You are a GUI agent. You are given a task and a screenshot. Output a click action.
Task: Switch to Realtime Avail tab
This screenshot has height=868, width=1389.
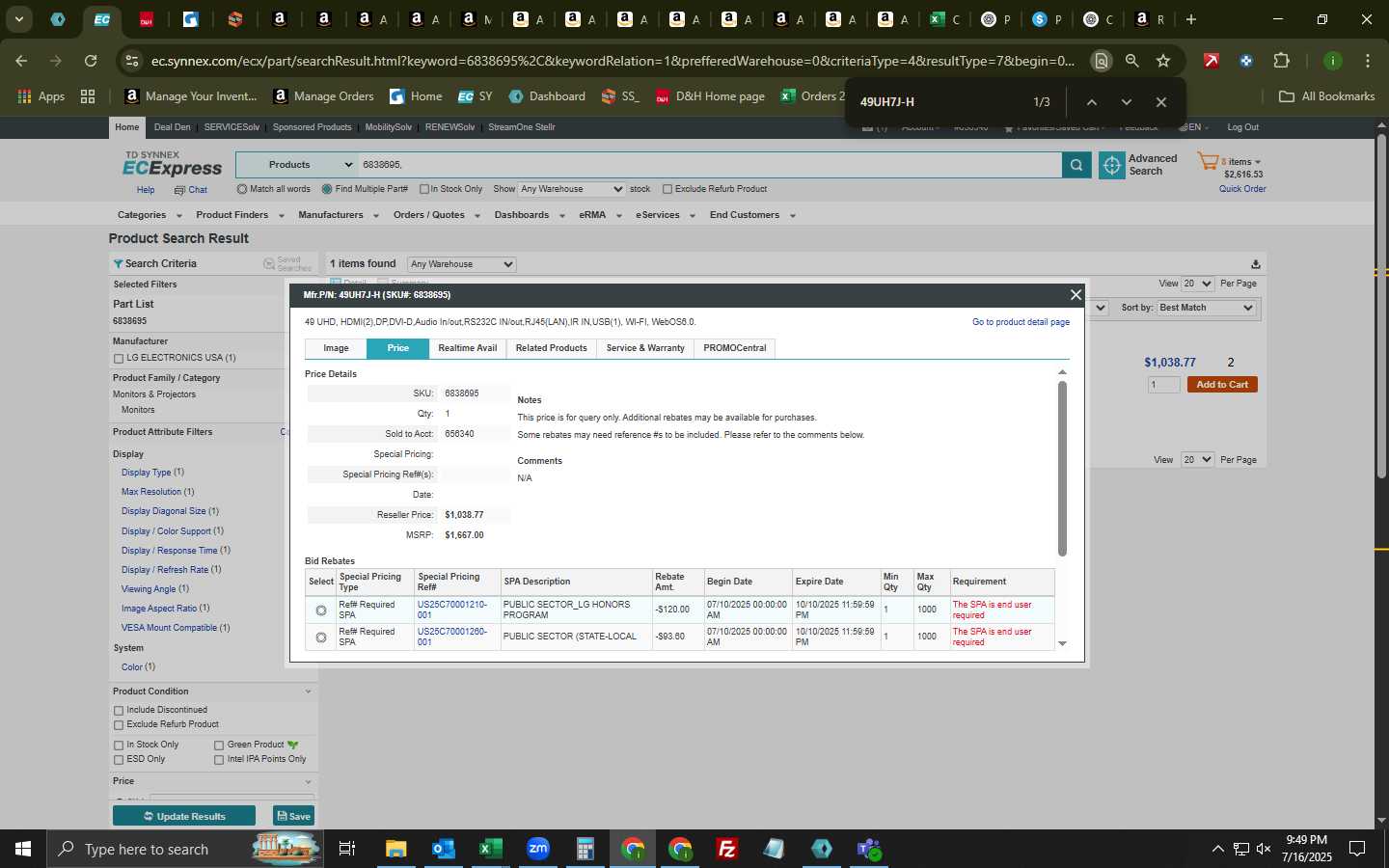[468, 348]
